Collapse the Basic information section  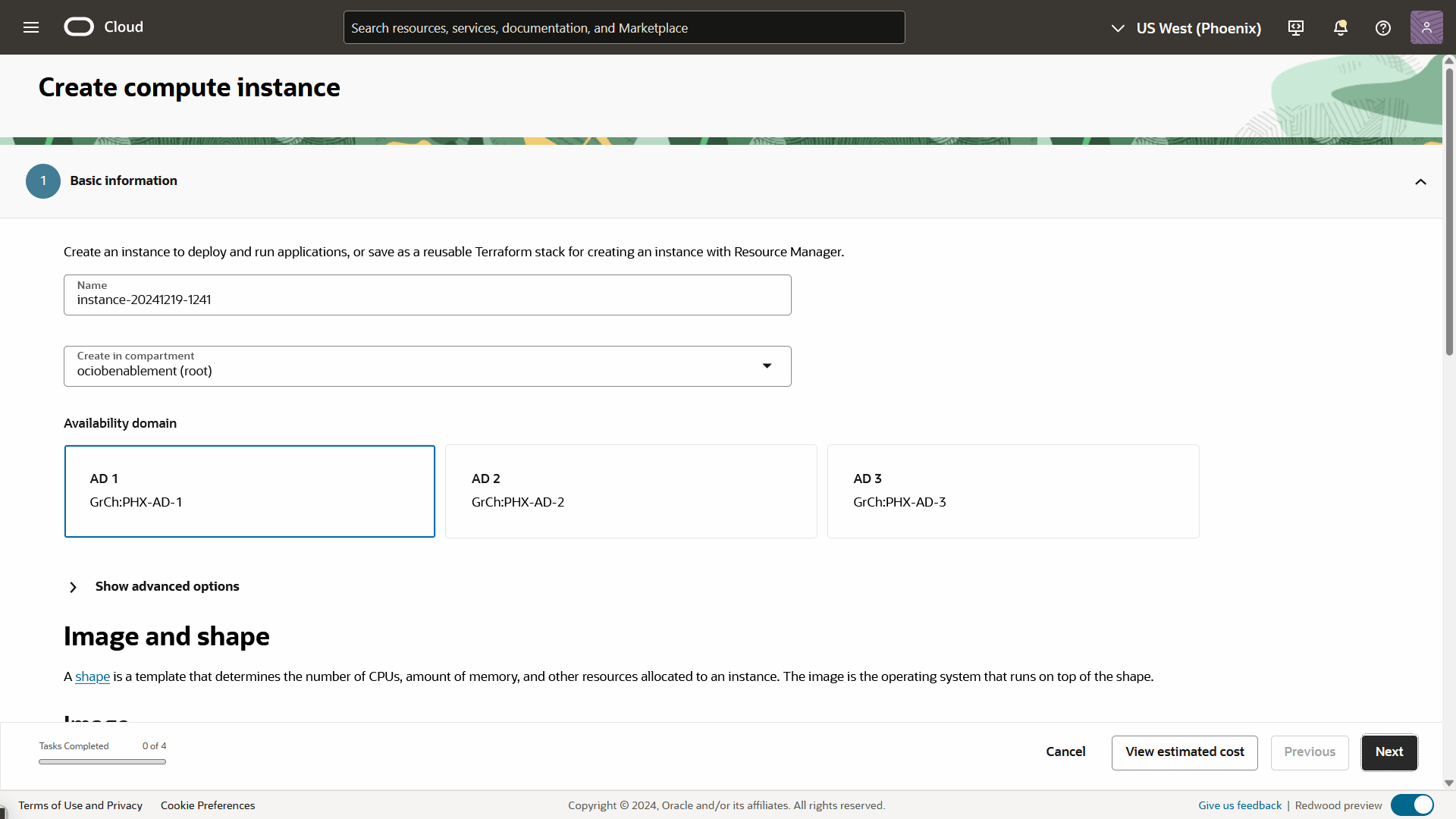[x=1420, y=182]
